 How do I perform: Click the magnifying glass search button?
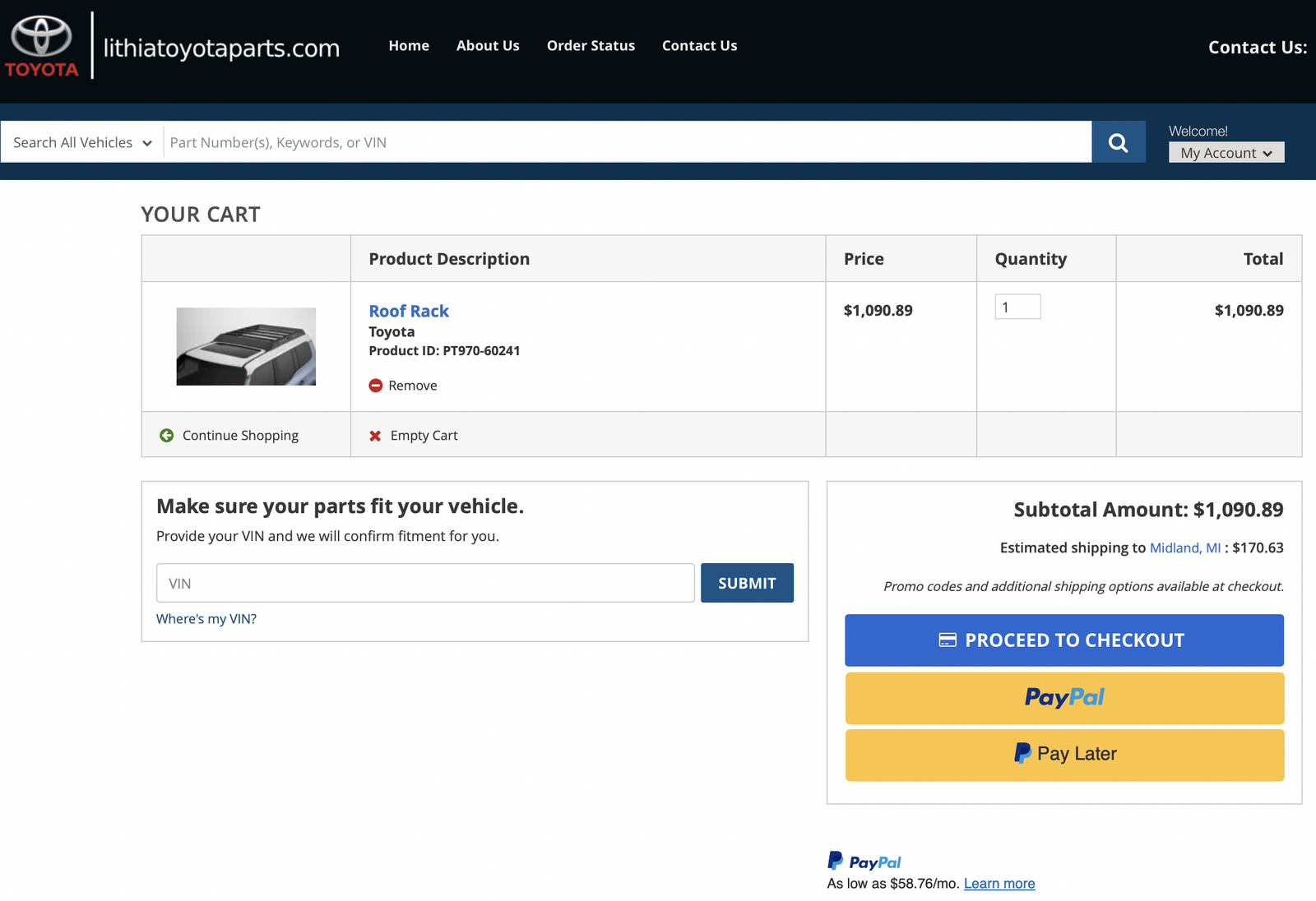[1118, 142]
